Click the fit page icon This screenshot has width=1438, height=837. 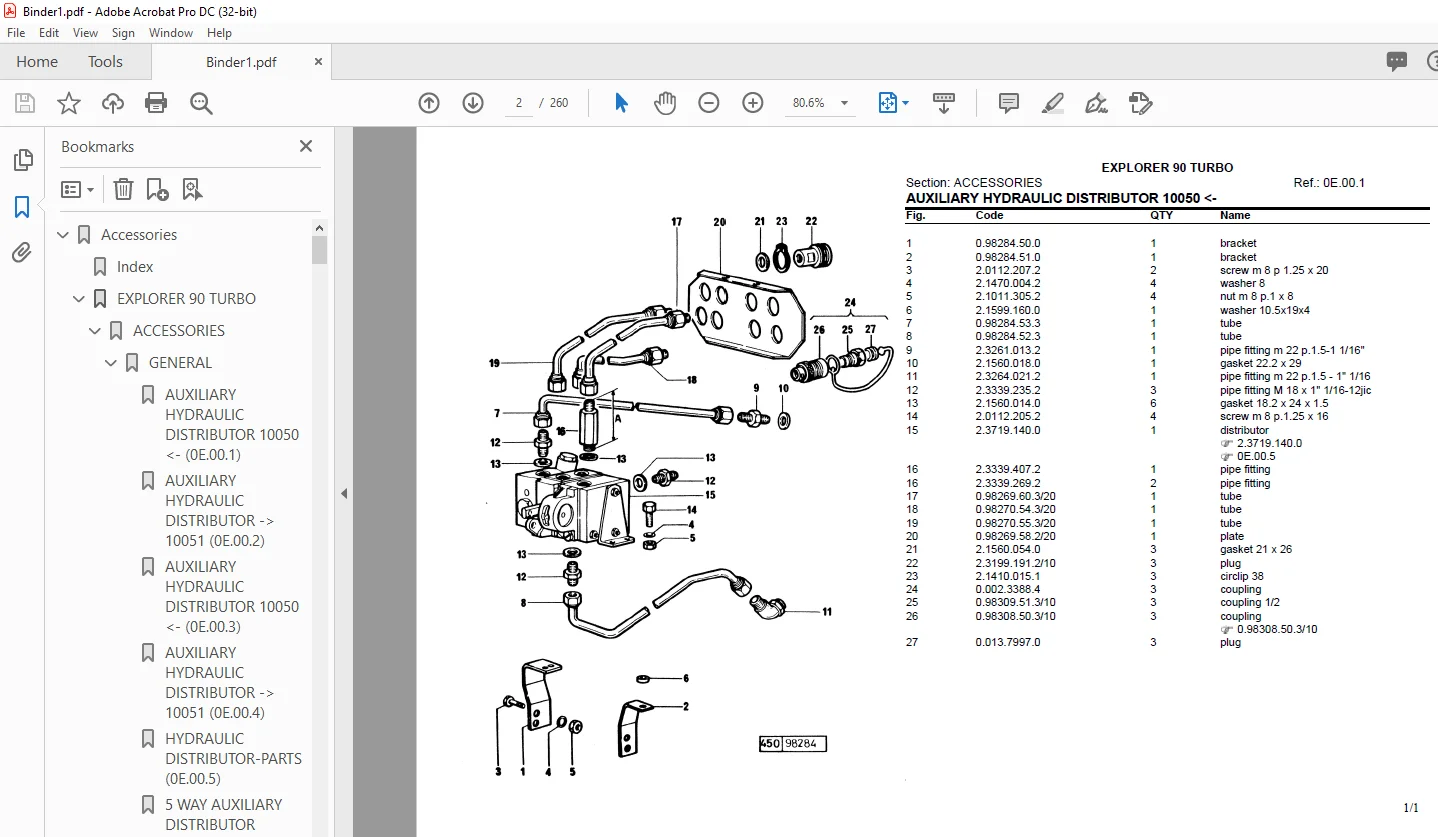click(887, 103)
